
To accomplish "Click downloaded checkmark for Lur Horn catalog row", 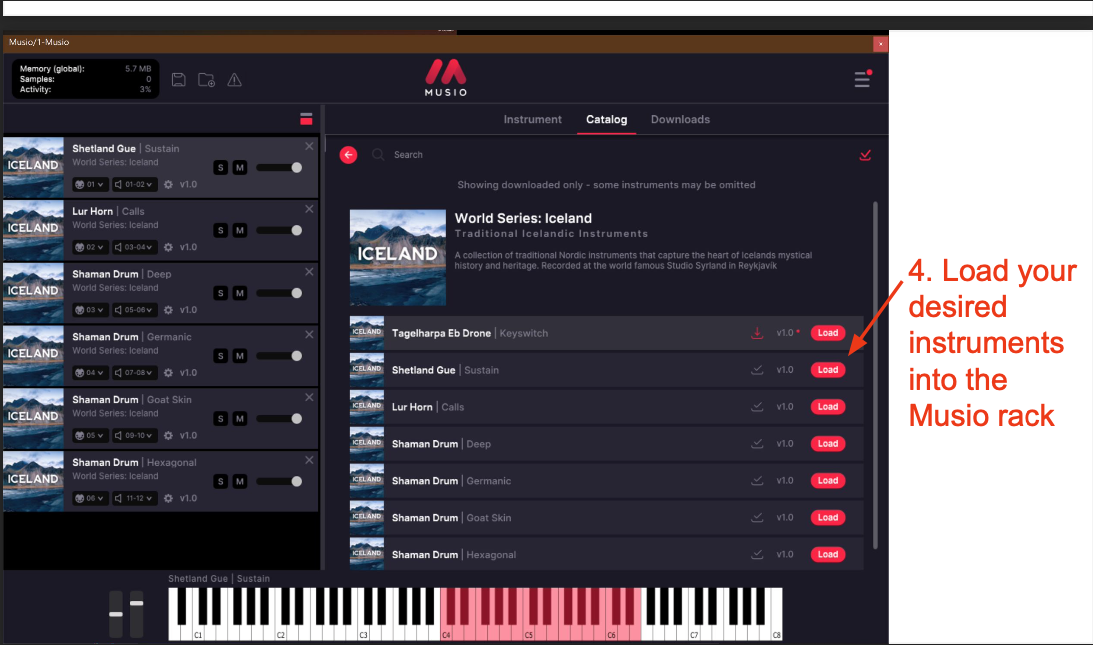I will 757,407.
